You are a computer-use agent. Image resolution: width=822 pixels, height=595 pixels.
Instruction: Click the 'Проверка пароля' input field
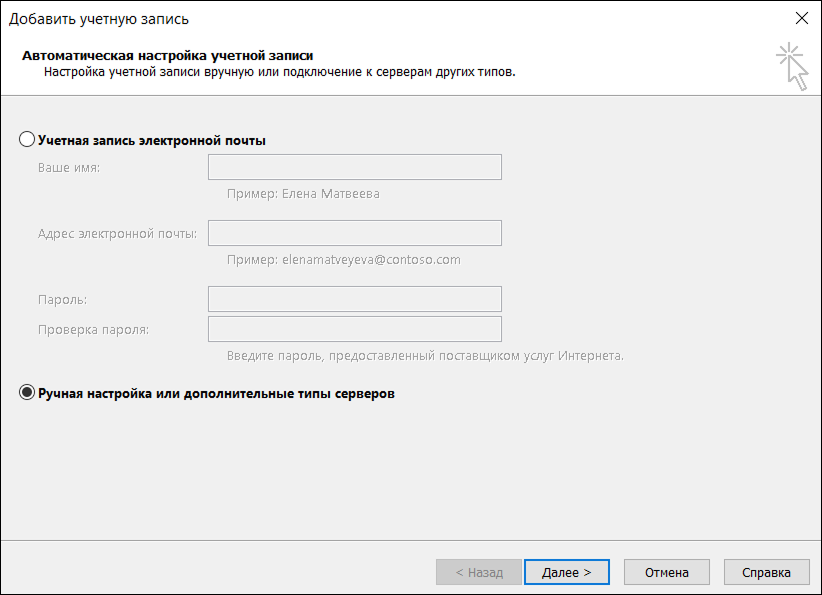[354, 329]
